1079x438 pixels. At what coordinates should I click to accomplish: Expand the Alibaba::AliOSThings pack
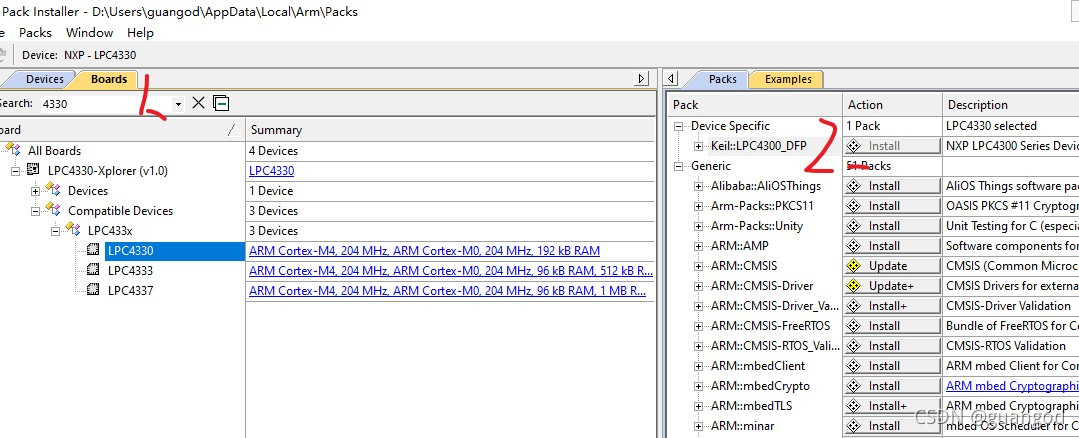(x=698, y=186)
